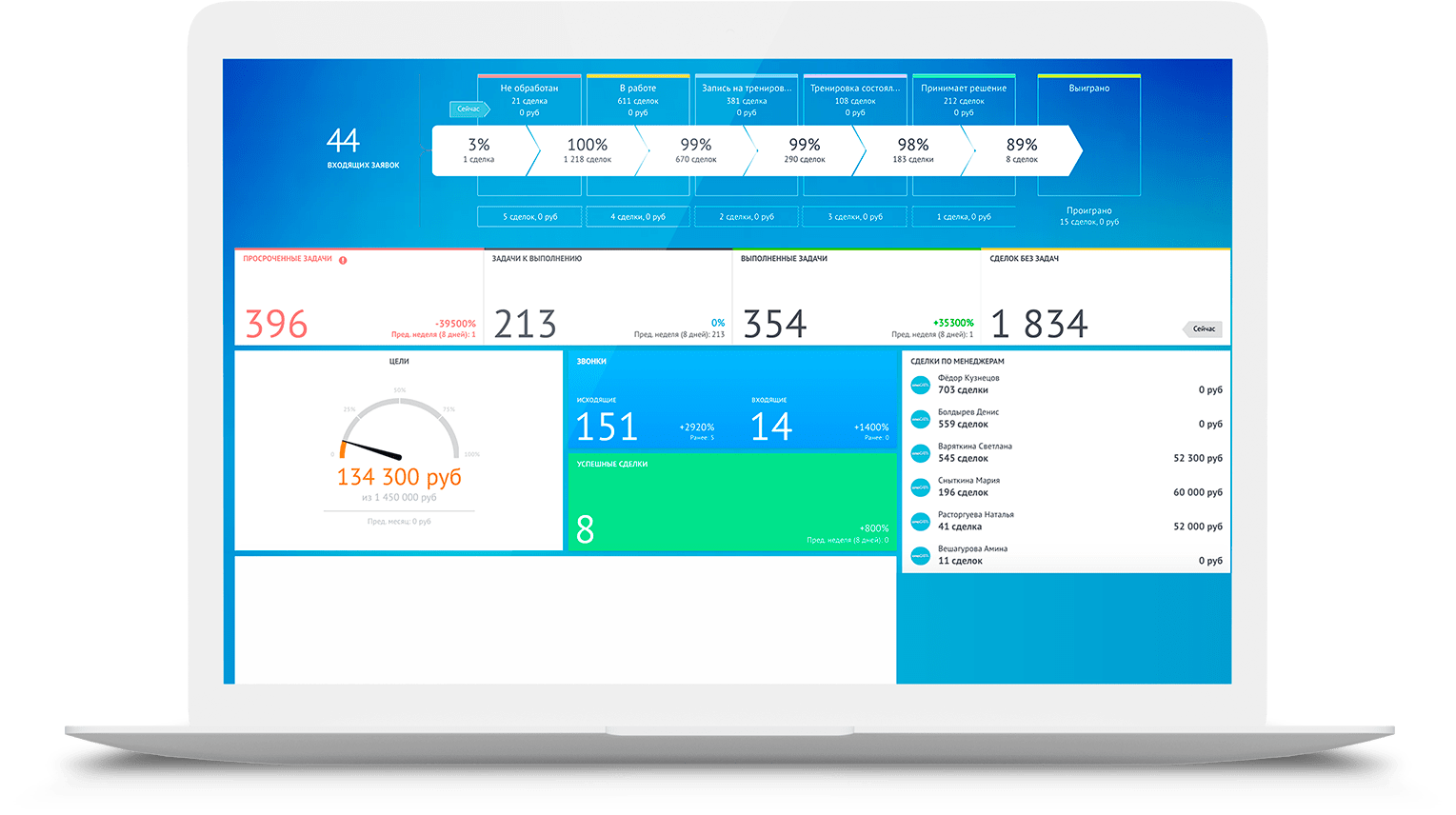
Task: Click the Звонки widget title
Action: coord(591,362)
